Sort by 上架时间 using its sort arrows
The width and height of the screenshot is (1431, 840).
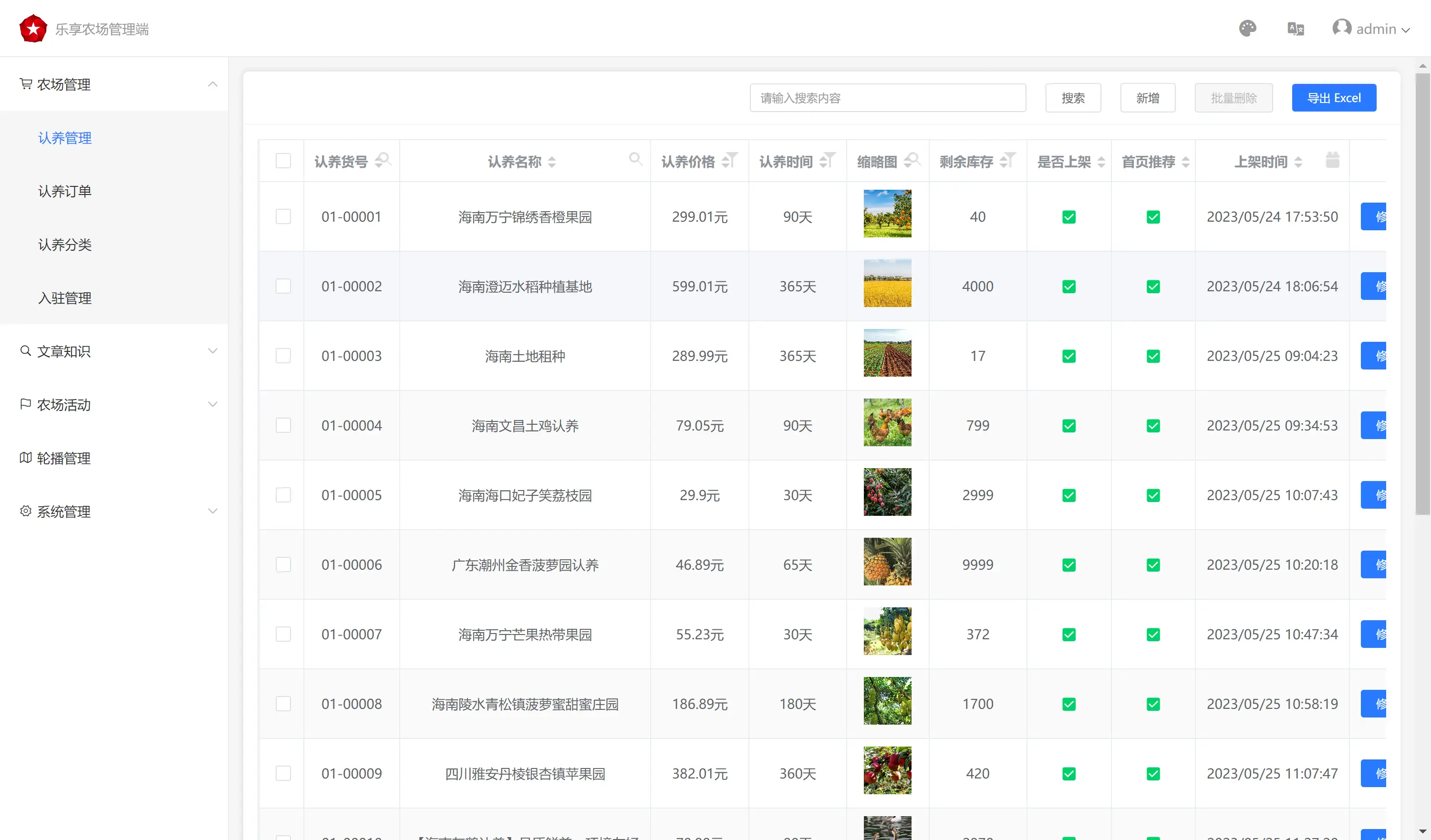[1297, 162]
